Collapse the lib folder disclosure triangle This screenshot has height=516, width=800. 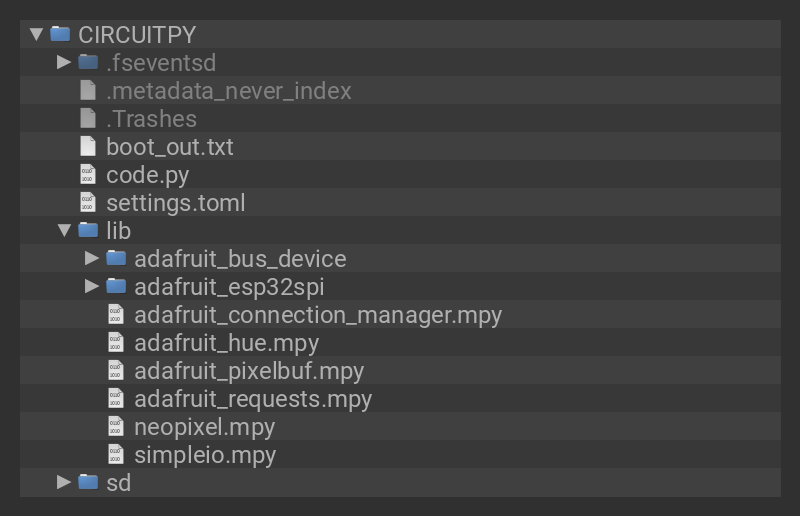pos(64,230)
